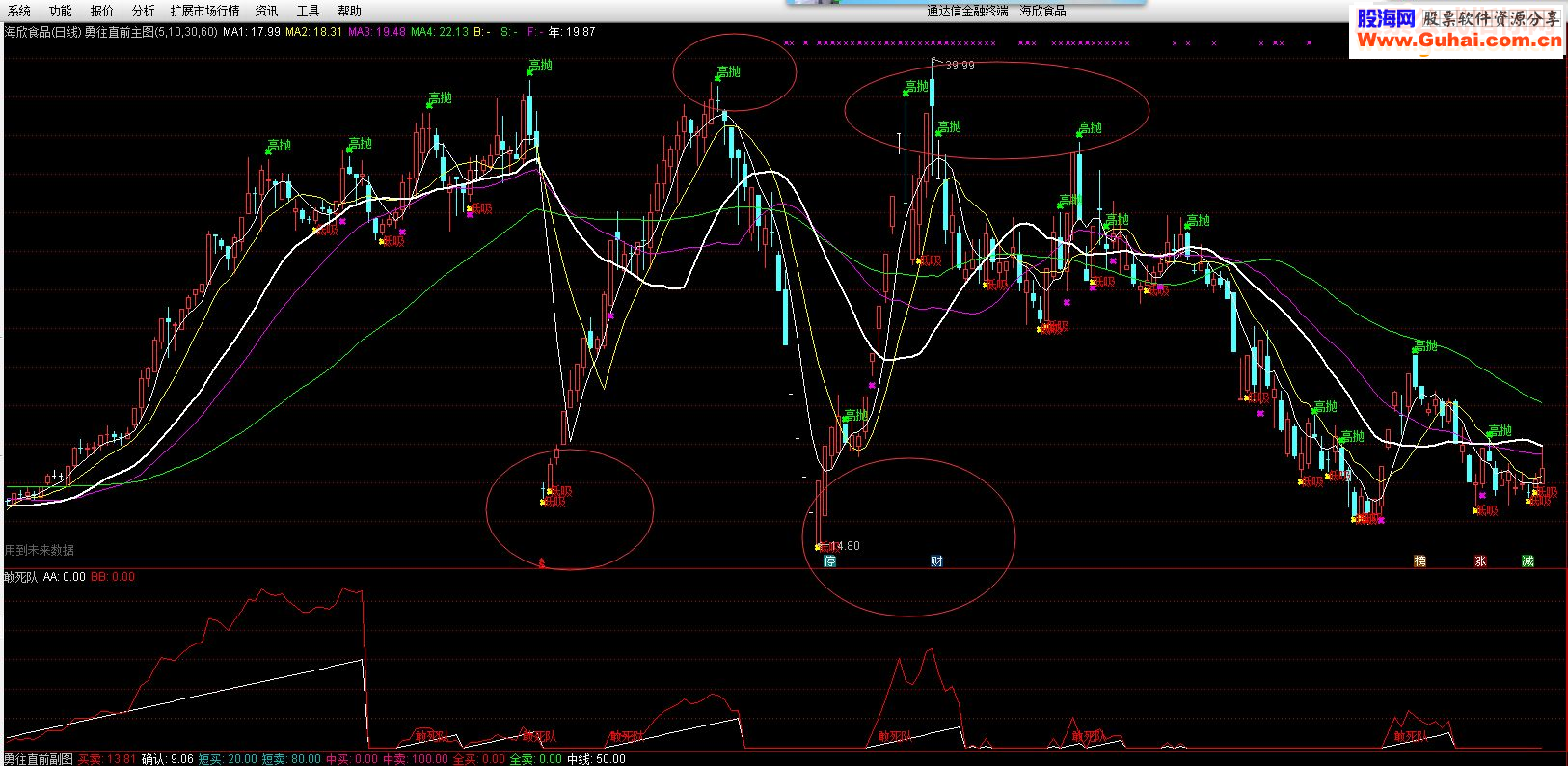Click the MA4: 22.13 value

440,32
